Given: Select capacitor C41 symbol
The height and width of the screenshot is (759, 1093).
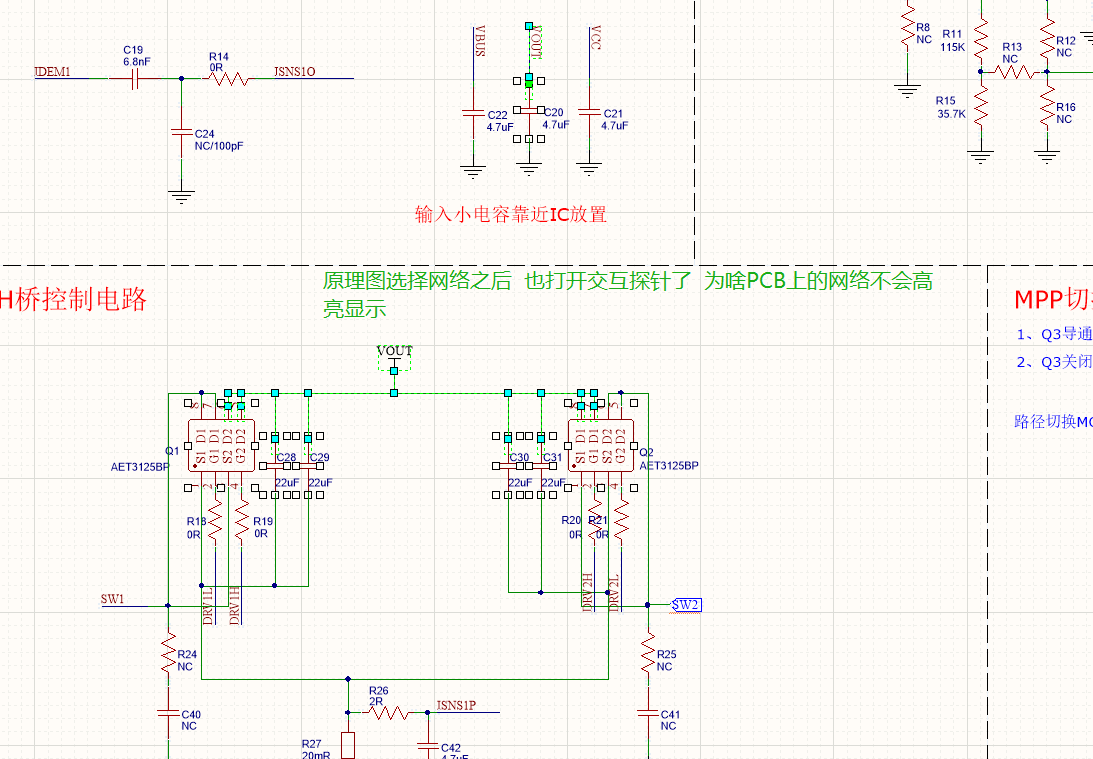Looking at the screenshot, I should (648, 713).
